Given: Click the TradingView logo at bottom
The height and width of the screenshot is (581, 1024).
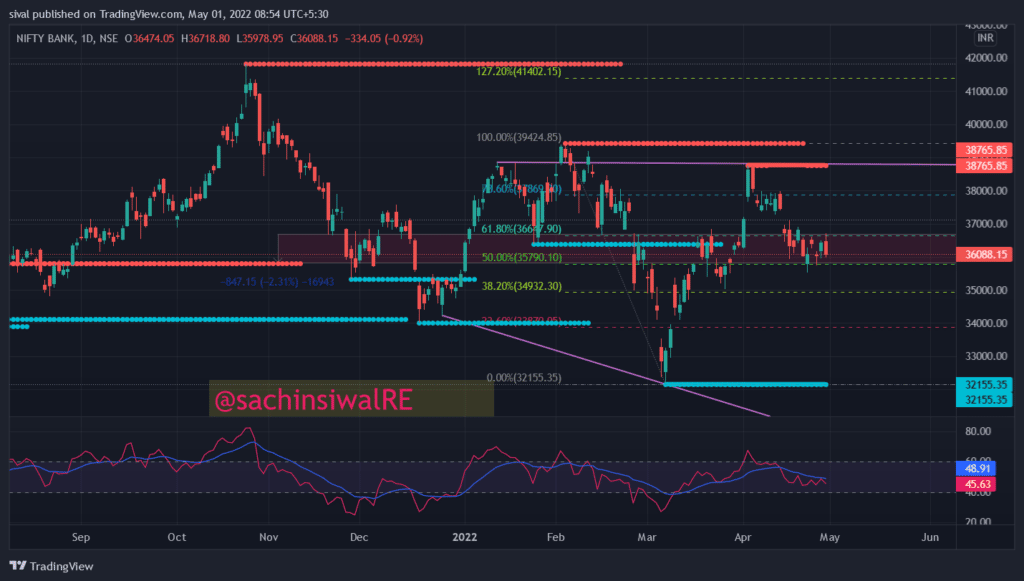Looking at the screenshot, I should (x=52, y=566).
